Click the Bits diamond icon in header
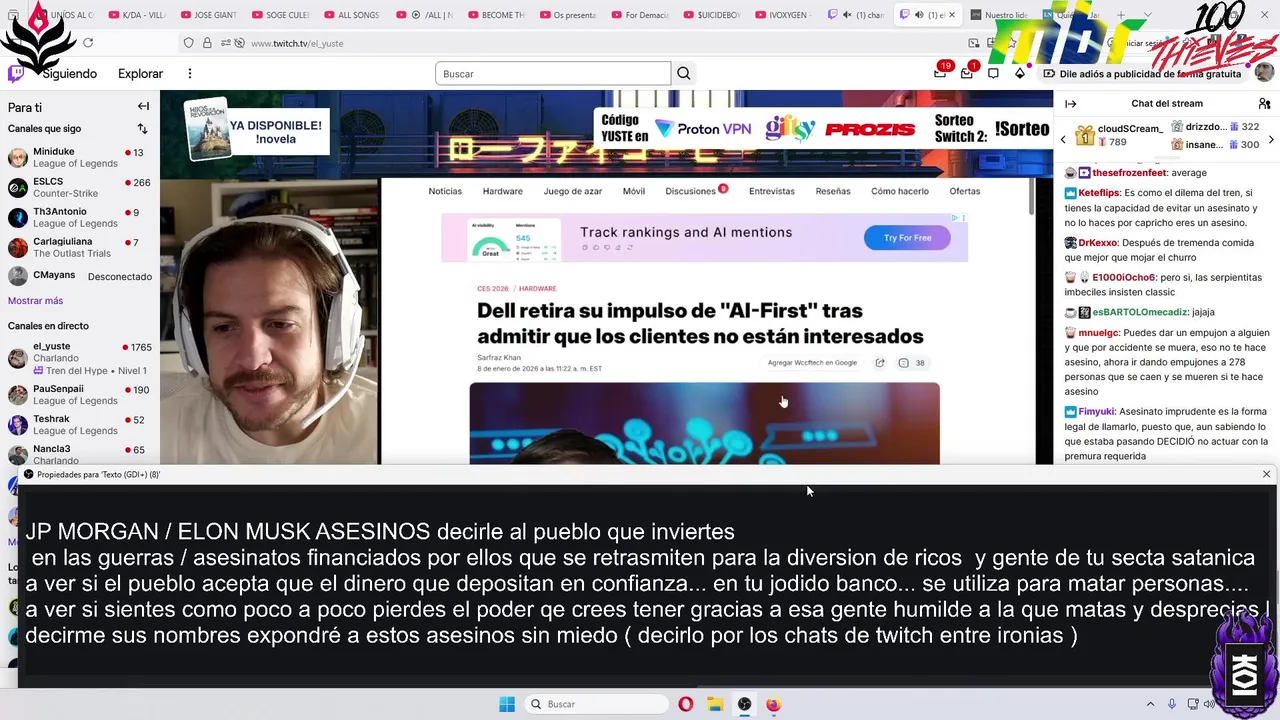Screen dimensions: 1280x720 tap(1020, 73)
